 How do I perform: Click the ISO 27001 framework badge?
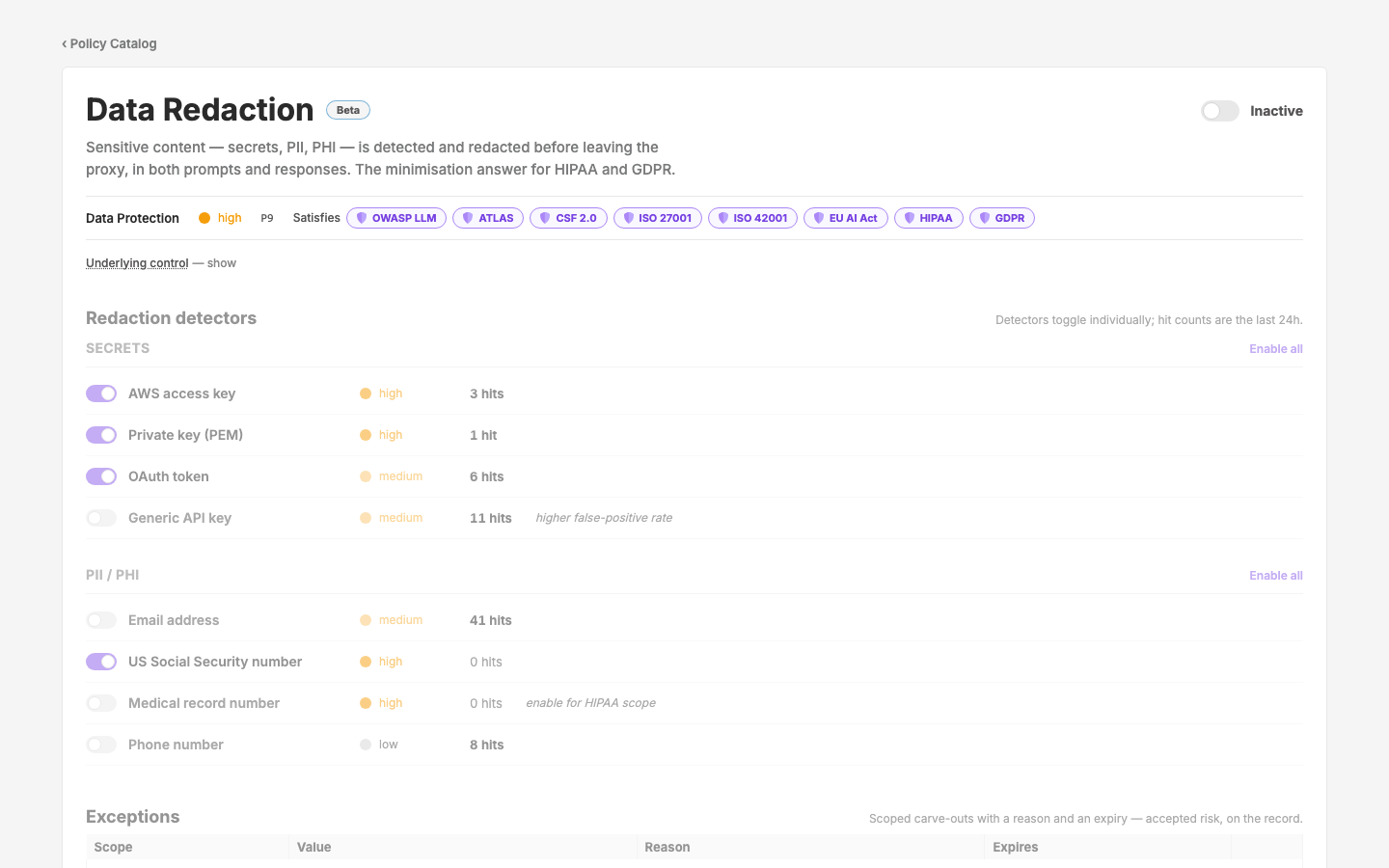tap(658, 218)
